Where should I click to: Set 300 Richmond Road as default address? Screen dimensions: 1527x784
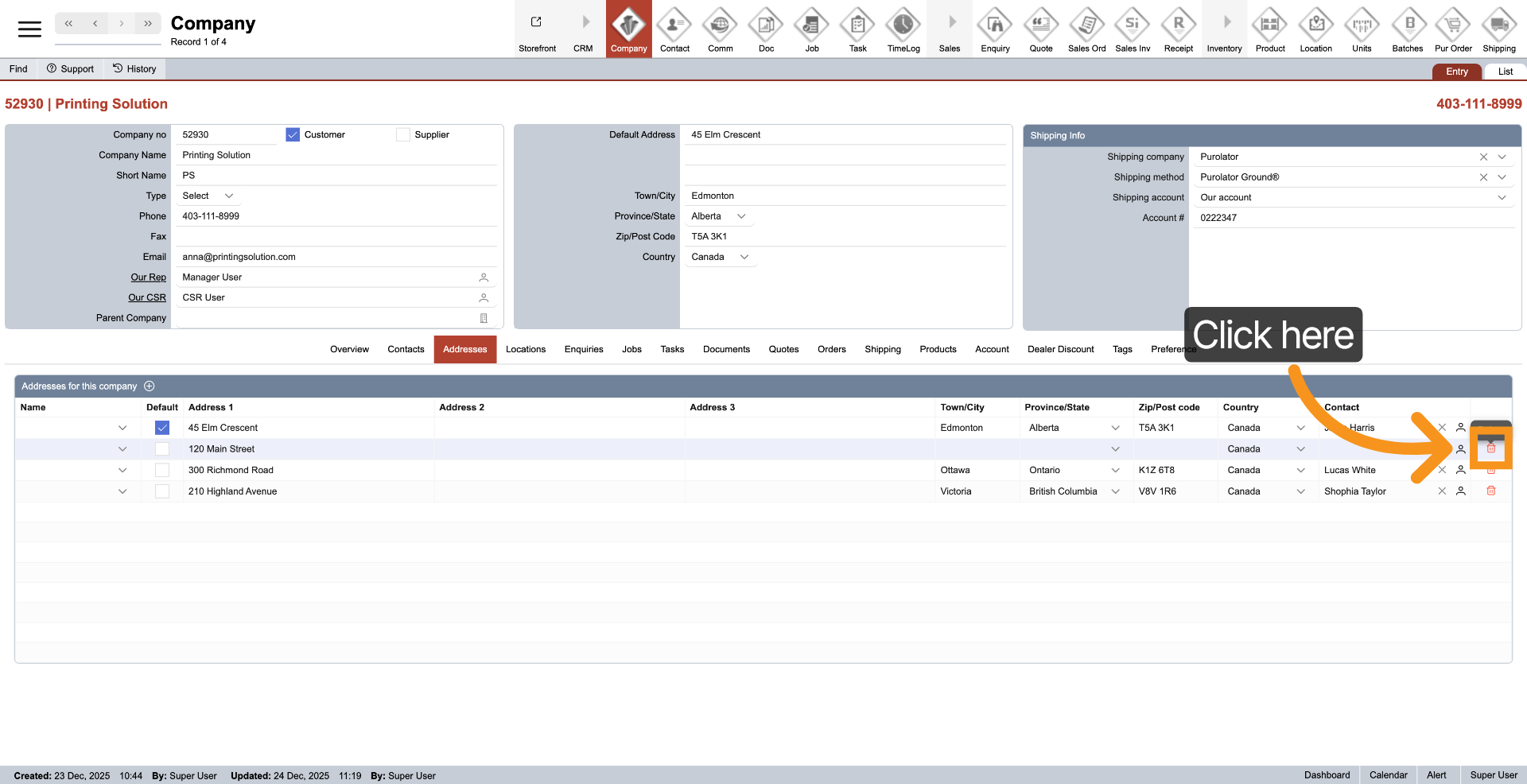(162, 471)
